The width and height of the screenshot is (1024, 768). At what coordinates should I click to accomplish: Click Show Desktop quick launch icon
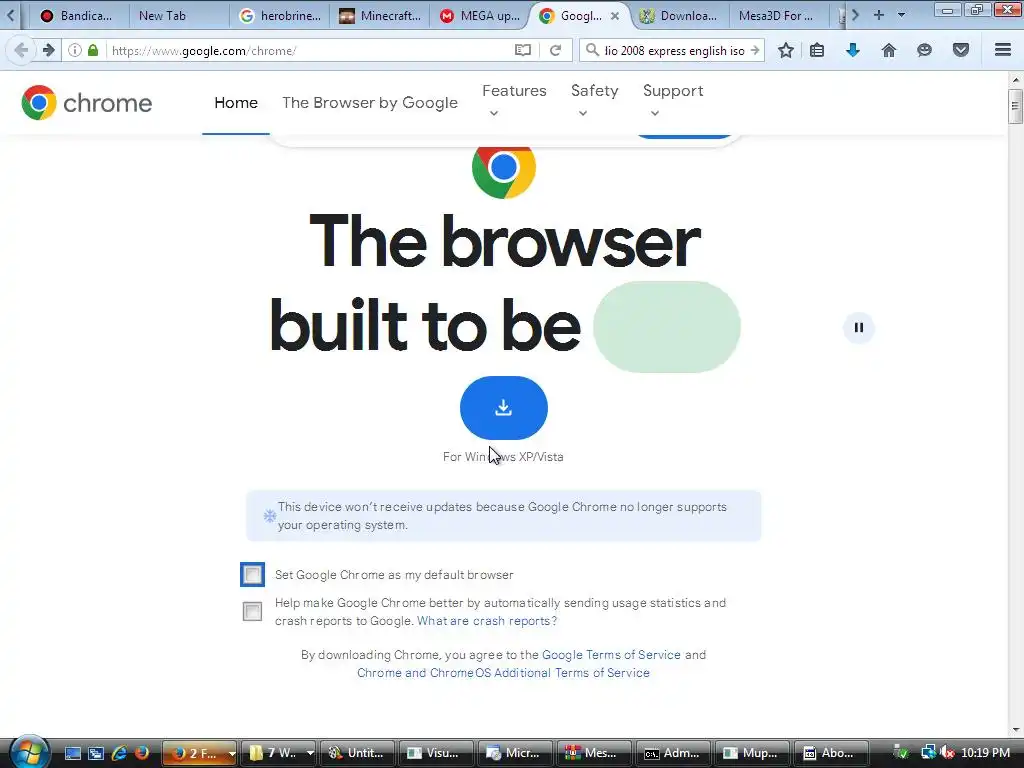[72, 753]
